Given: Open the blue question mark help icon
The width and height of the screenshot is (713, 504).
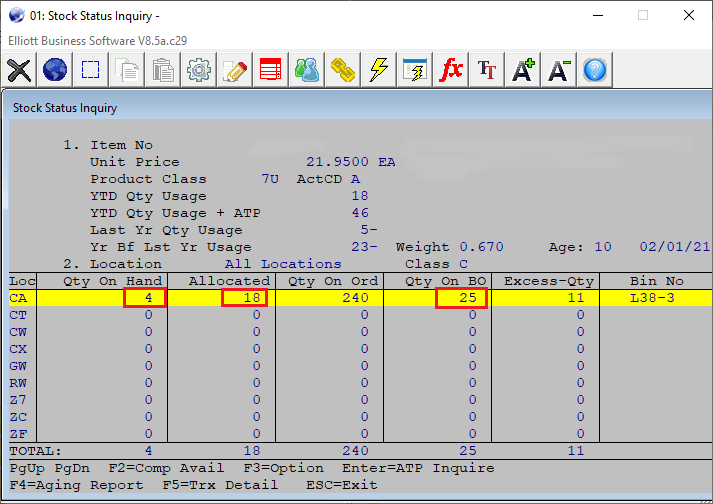Looking at the screenshot, I should [595, 70].
